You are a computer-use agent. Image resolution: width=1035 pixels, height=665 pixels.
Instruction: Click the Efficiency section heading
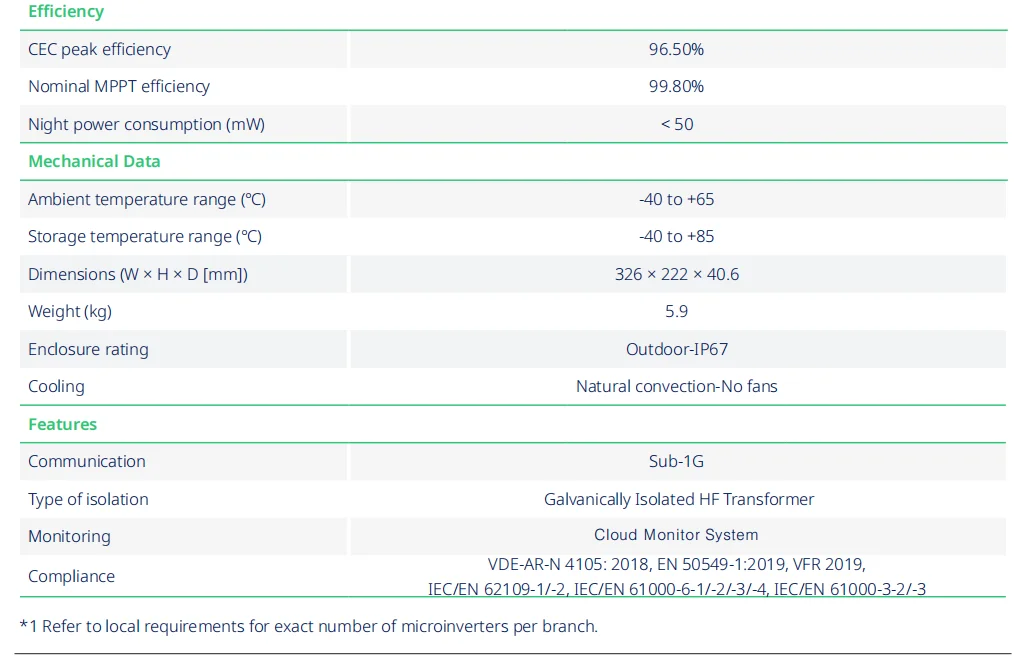click(66, 12)
